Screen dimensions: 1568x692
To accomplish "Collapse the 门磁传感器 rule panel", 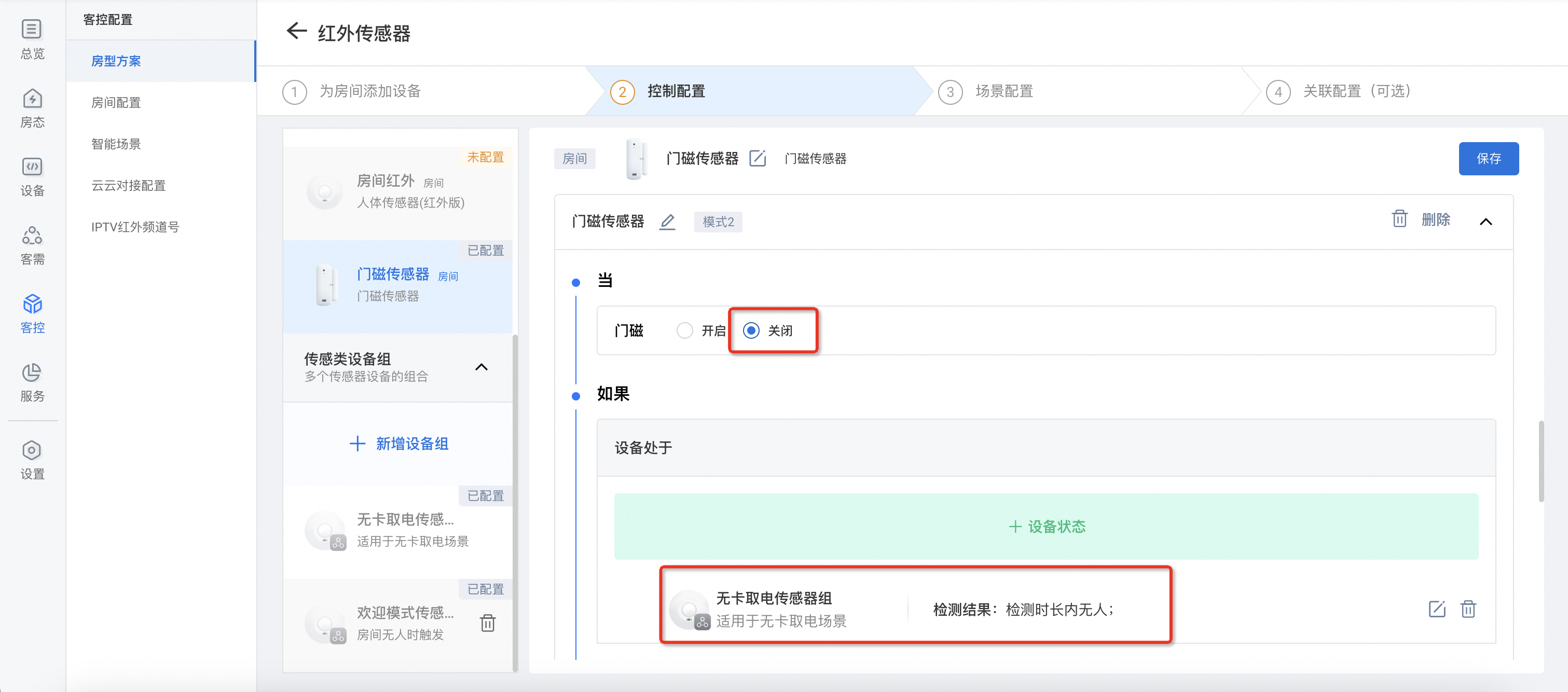I will pos(1486,222).
